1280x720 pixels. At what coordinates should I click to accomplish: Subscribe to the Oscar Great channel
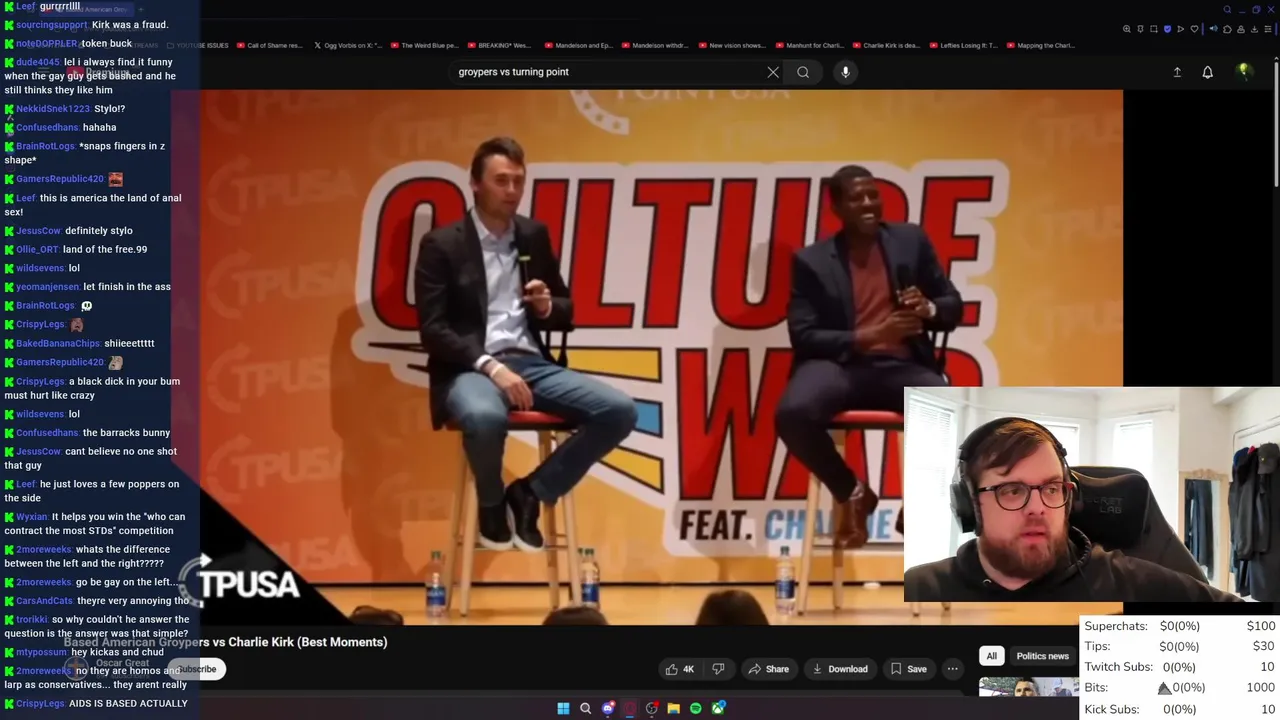coord(196,669)
